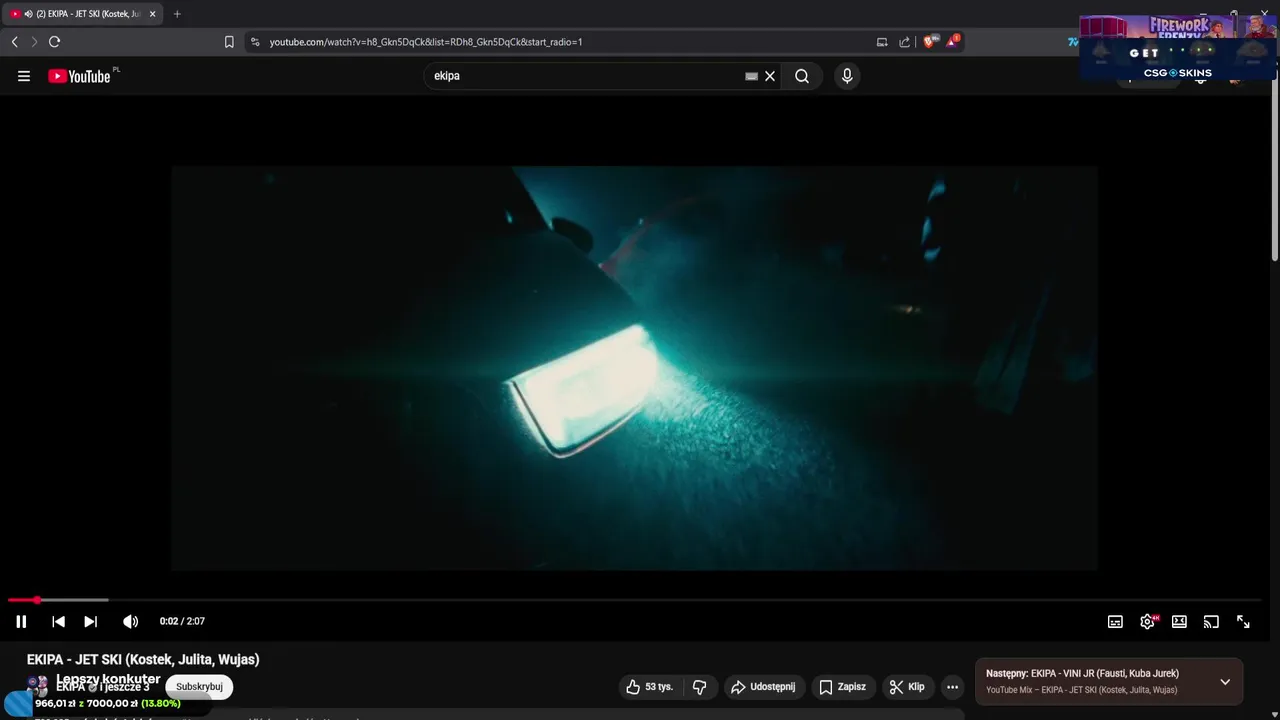Skip to the previous video
Screen dimensions: 1280x720
tap(58, 621)
